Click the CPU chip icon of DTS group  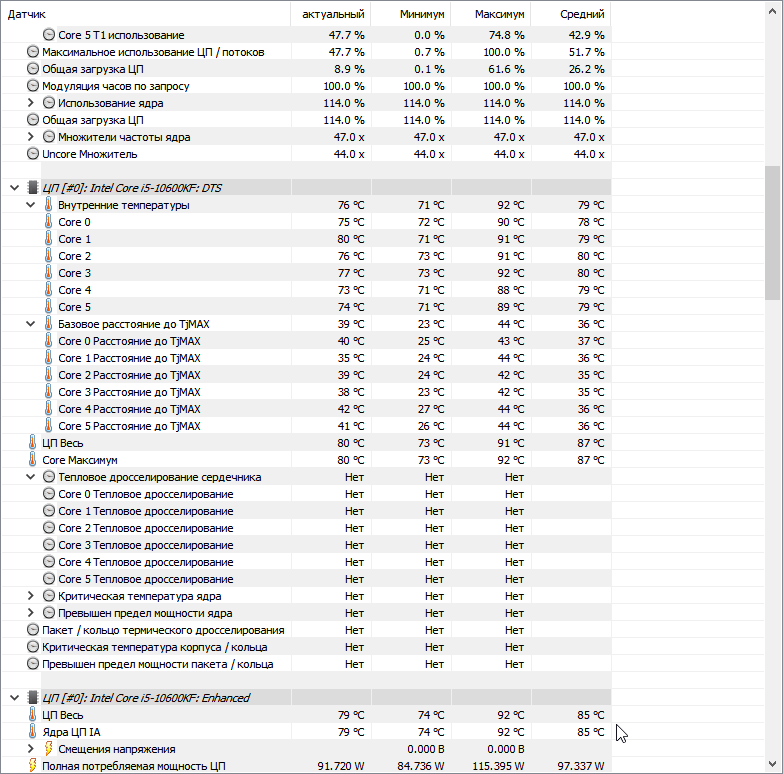pos(32,188)
